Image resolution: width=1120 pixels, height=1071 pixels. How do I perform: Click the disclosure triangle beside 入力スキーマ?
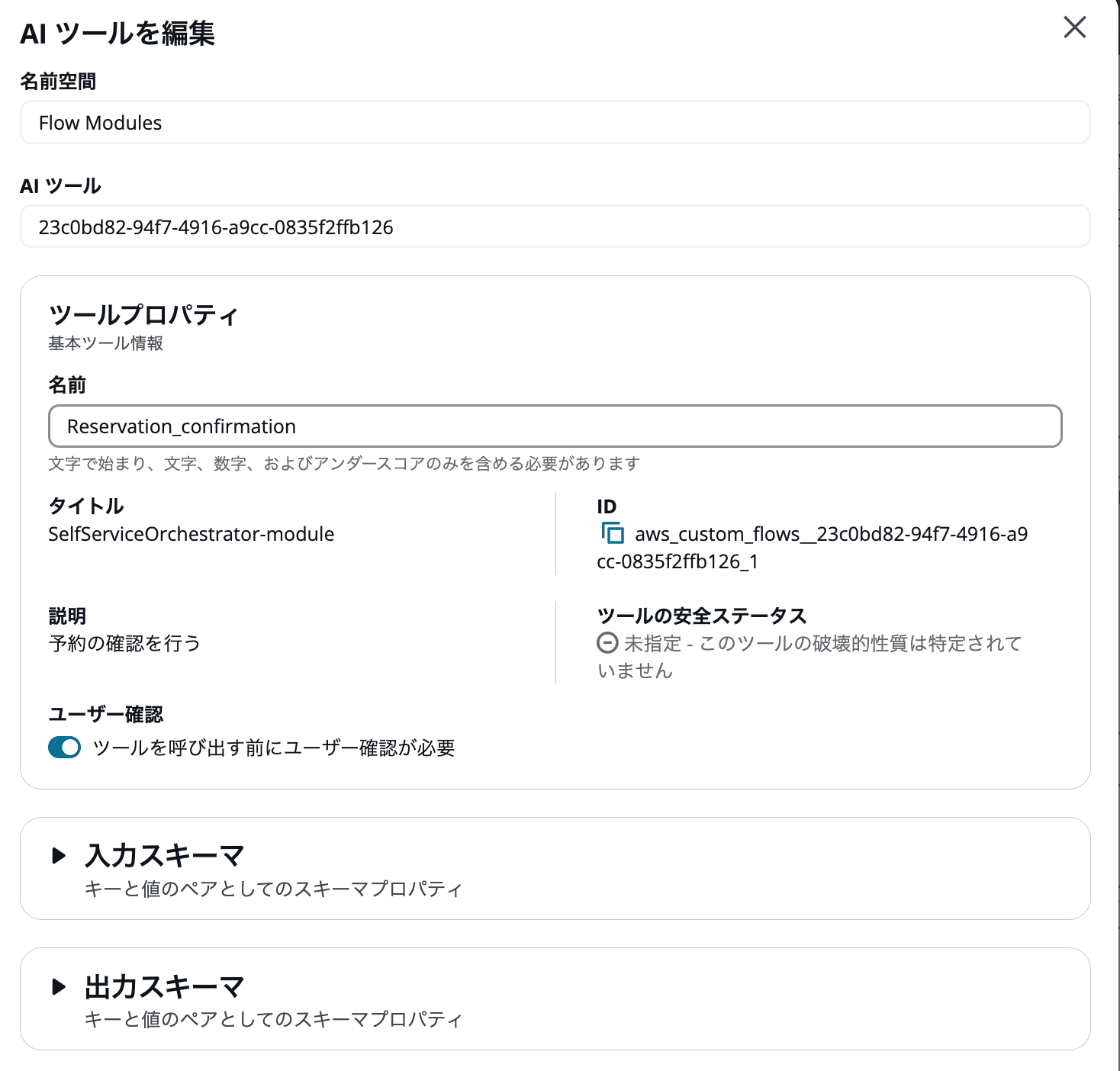[60, 855]
